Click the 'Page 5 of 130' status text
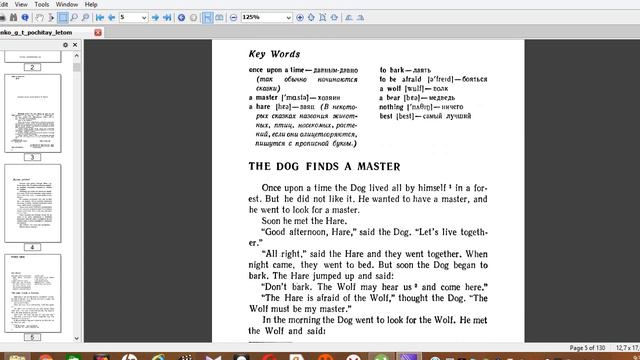 [x=587, y=348]
